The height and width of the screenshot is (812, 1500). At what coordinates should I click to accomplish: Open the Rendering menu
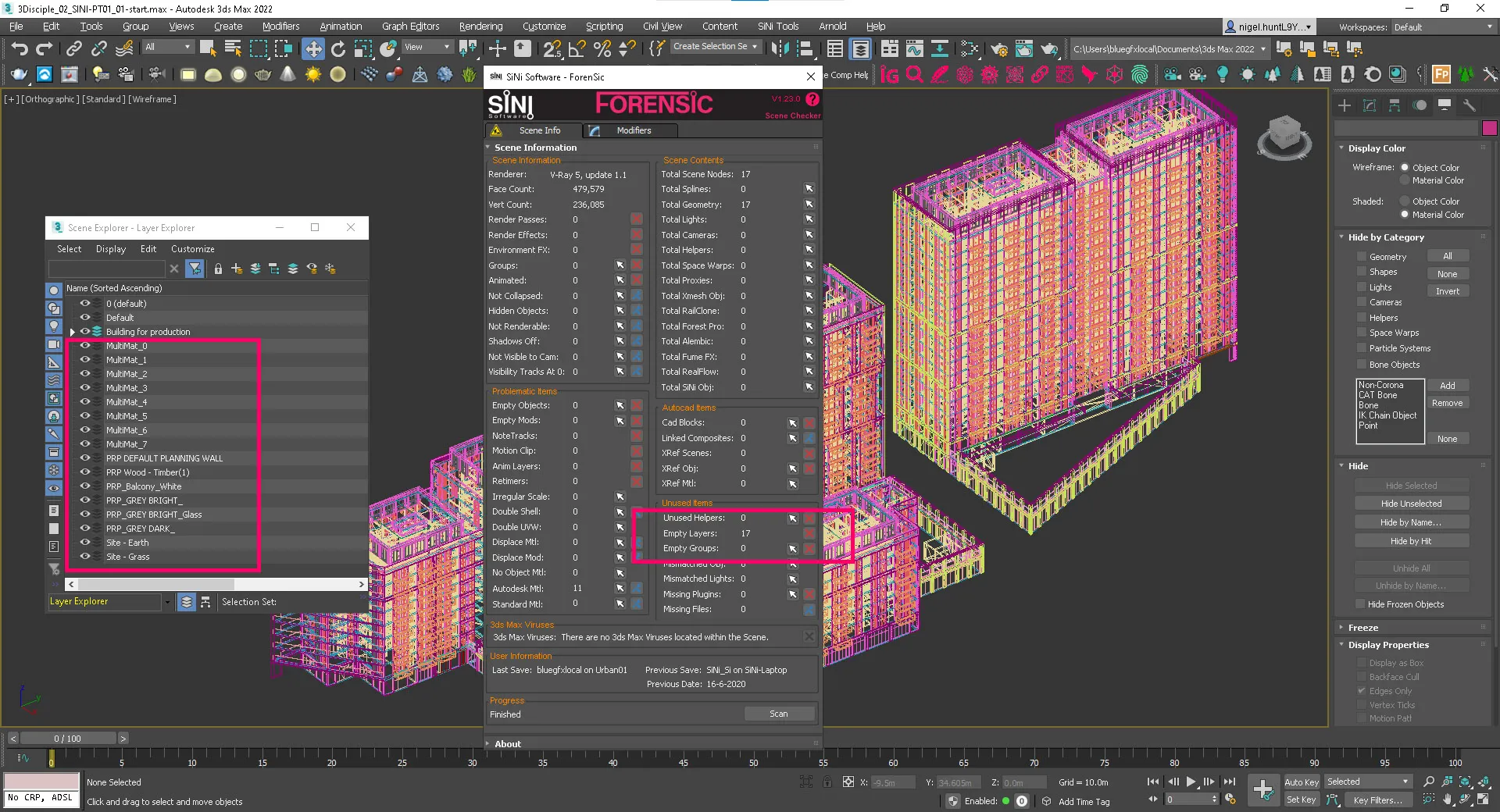480,26
